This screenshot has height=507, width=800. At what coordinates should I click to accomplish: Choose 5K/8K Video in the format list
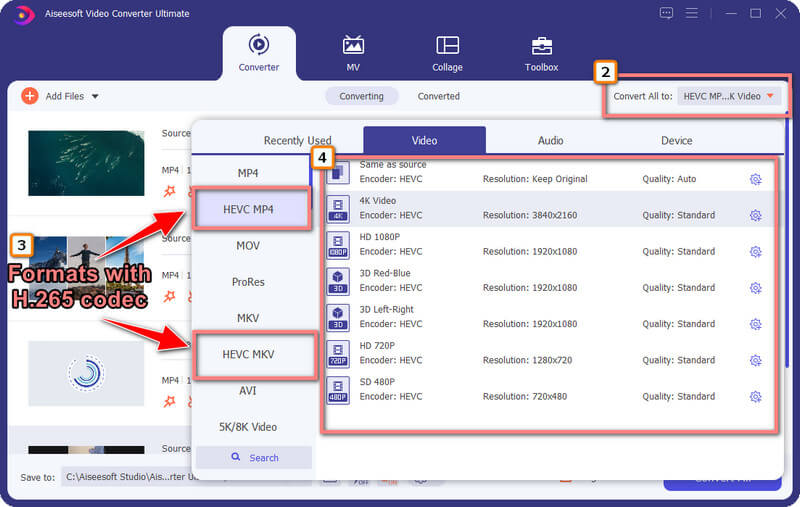pos(248,427)
